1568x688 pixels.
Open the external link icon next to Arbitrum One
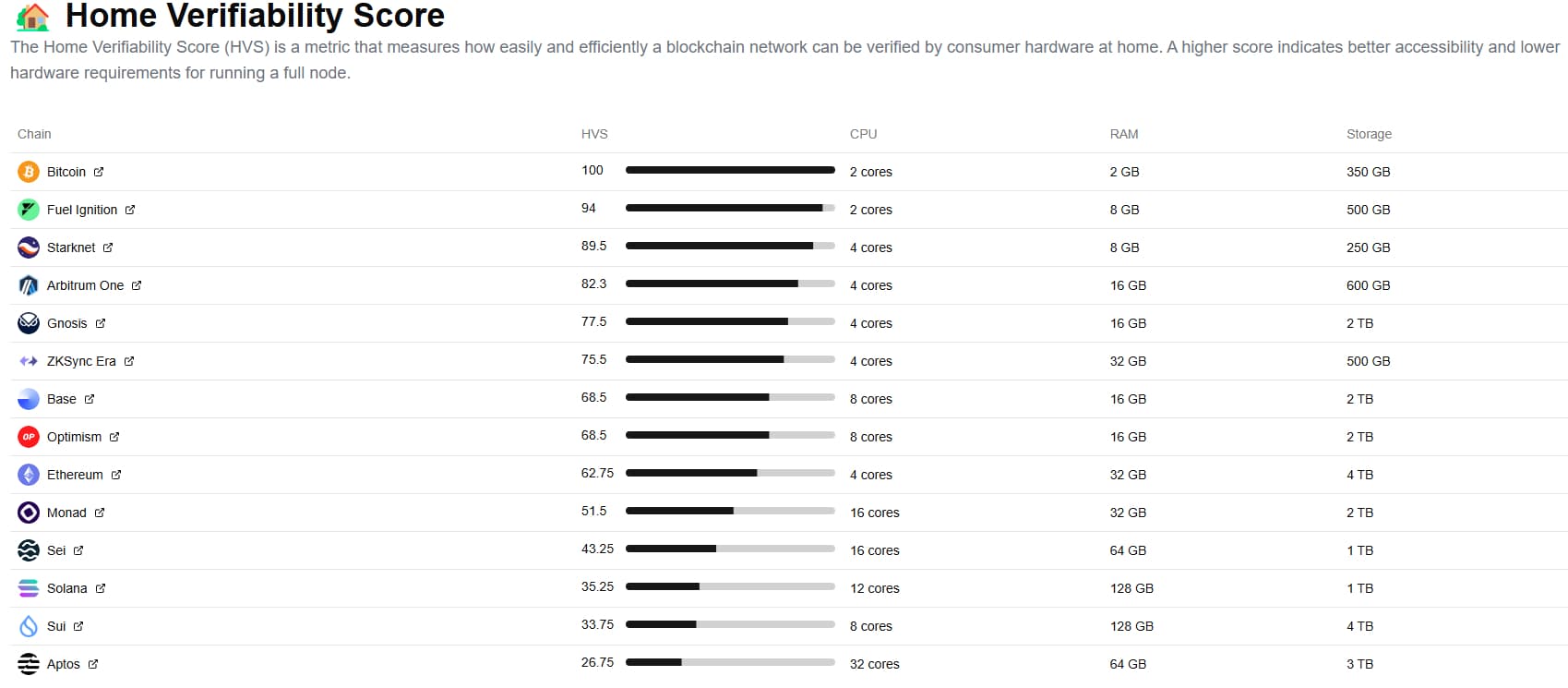[137, 285]
